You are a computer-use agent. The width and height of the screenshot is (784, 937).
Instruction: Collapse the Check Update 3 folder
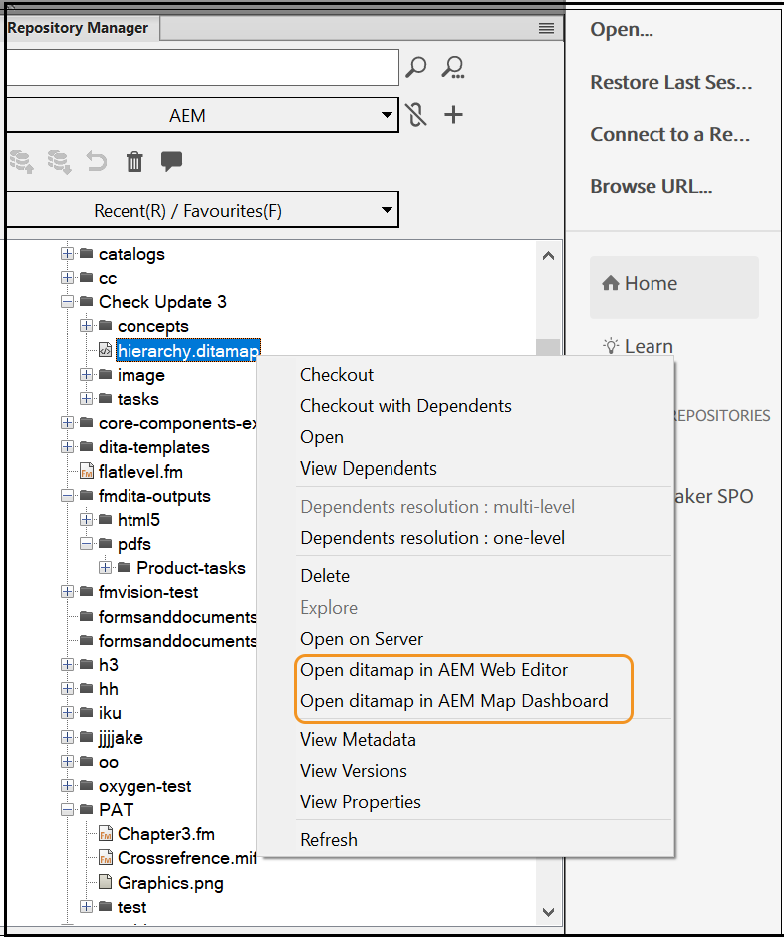click(68, 302)
